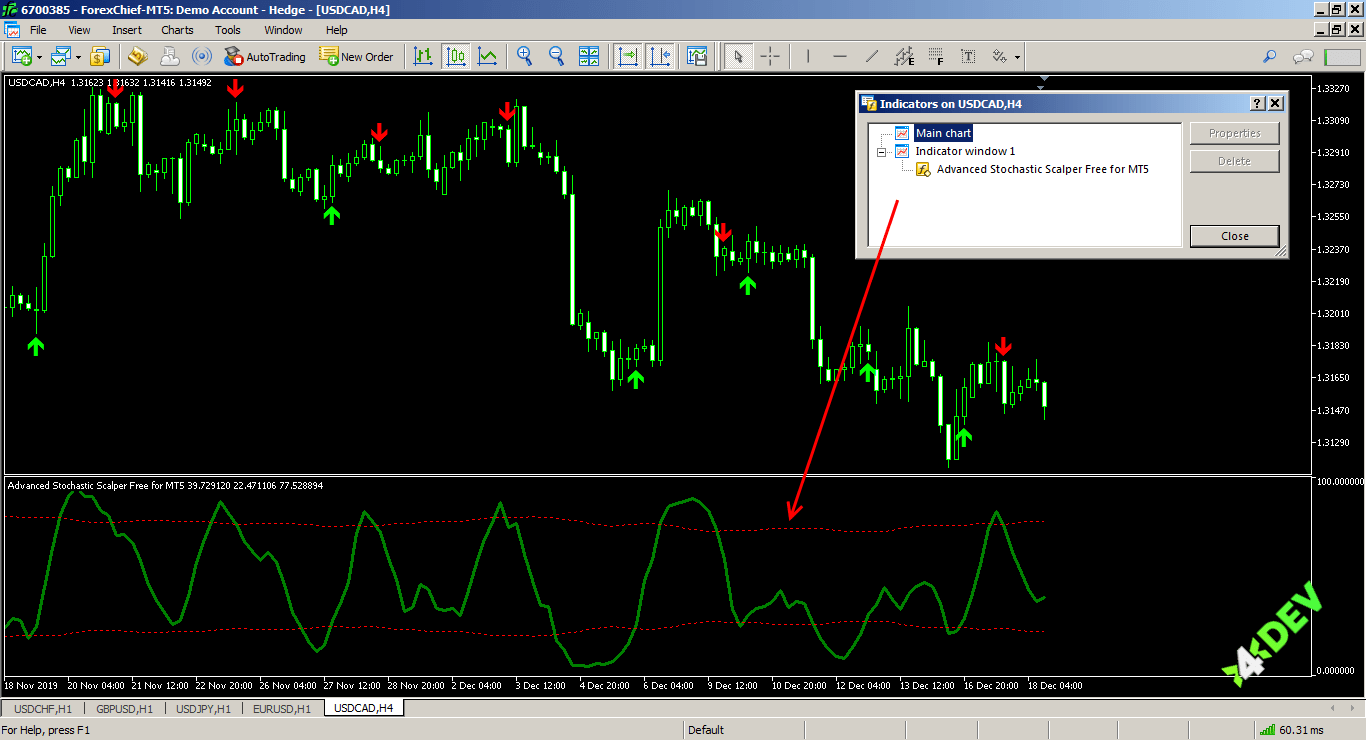Select the crosshair tool

pyautogui.click(x=770, y=56)
